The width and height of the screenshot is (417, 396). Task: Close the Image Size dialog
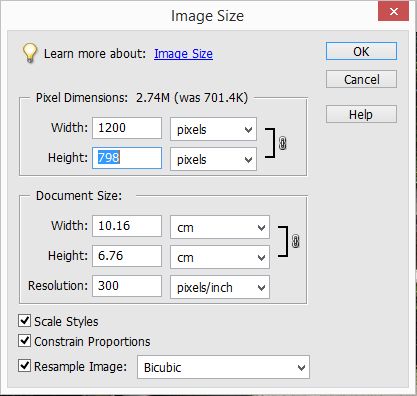coord(393,12)
